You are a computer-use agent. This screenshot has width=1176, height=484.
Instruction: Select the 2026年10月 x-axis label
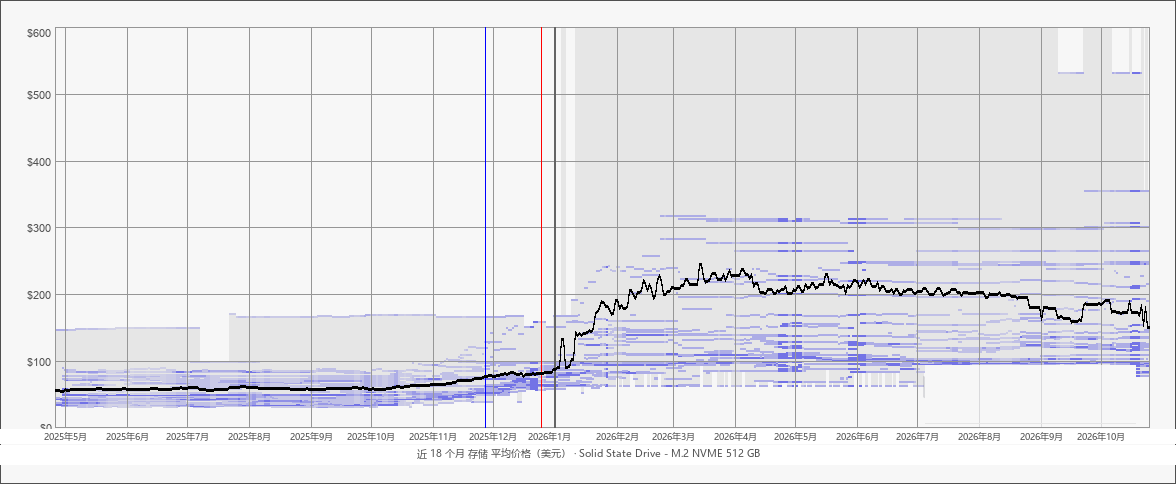[x=1100, y=436]
